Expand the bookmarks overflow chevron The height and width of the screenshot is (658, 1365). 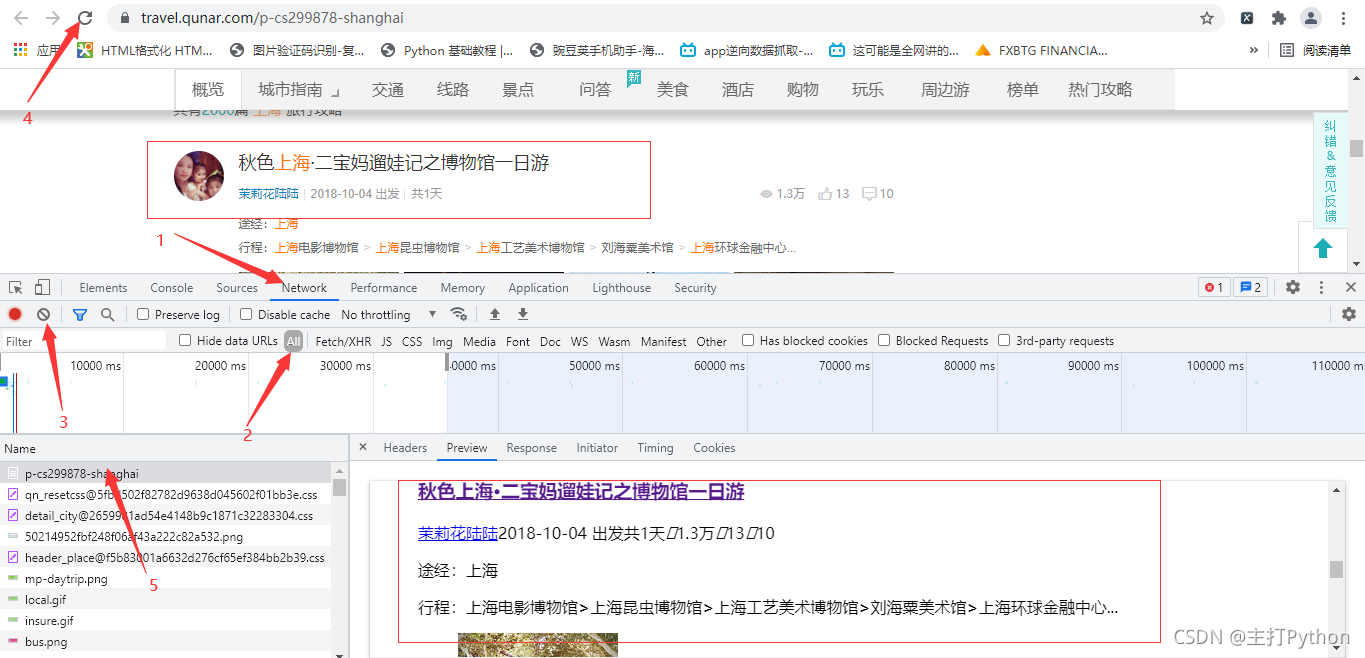[x=1254, y=50]
